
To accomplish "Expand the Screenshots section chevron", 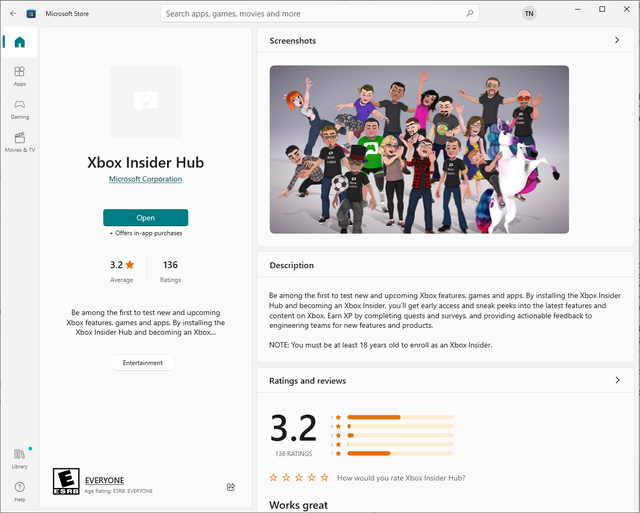I will [616, 41].
